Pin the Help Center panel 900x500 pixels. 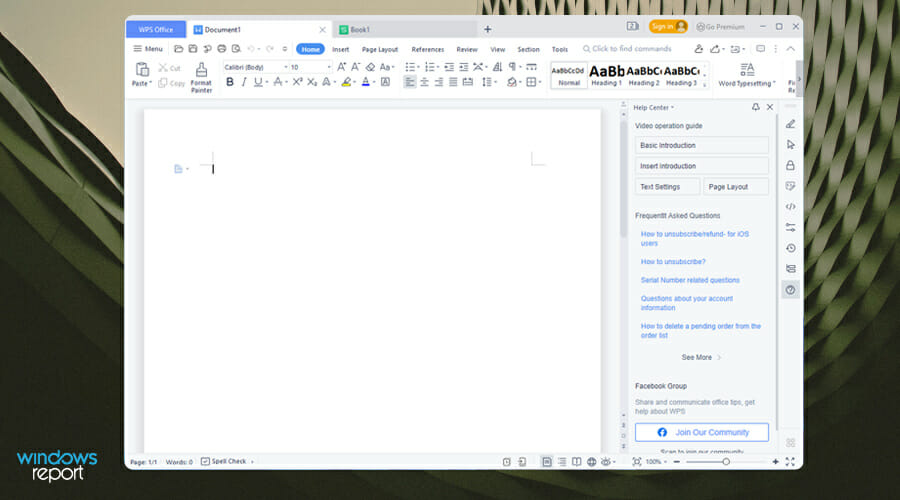tap(755, 107)
